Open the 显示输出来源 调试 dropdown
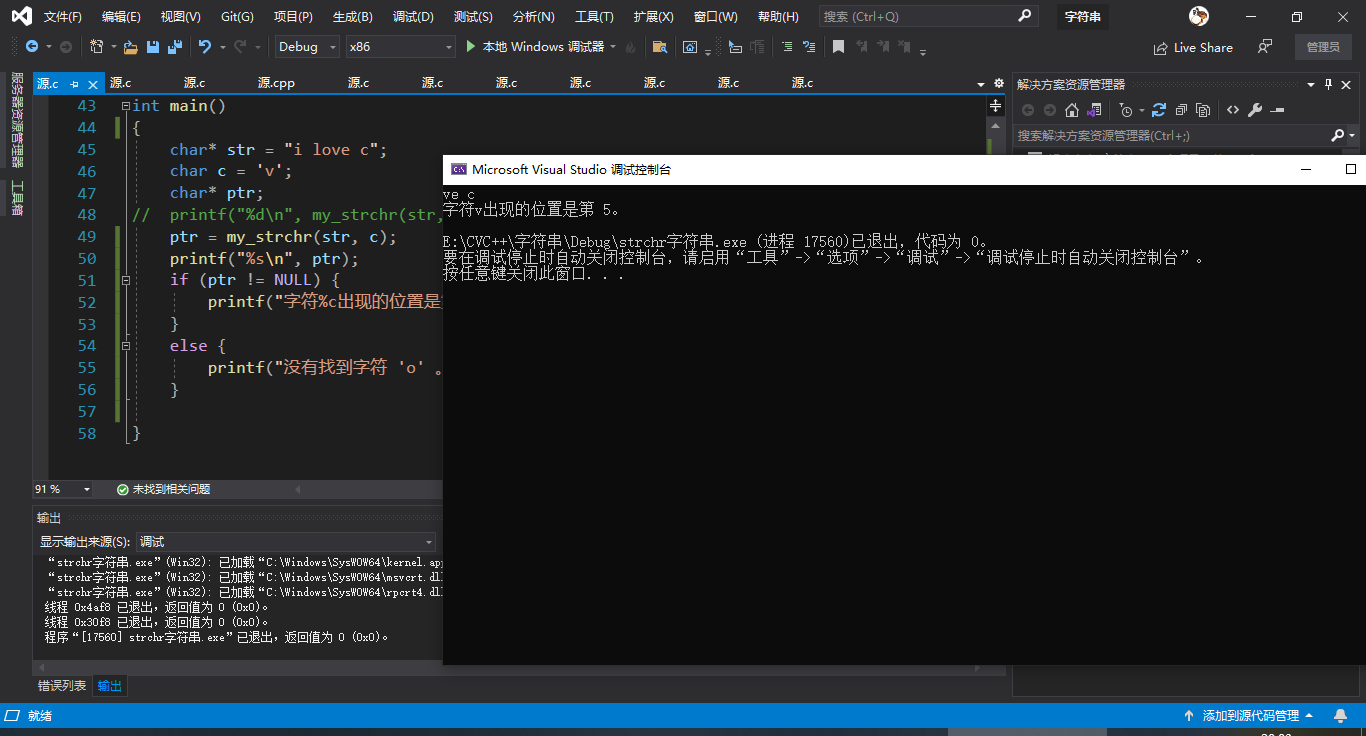 tap(286, 541)
